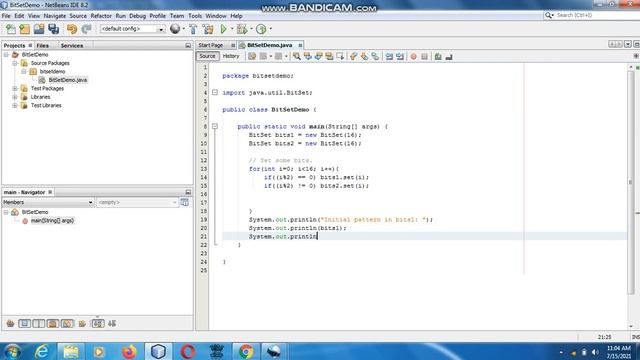Open the Refactor menu
The width and height of the screenshot is (640, 360).
click(x=101, y=16)
